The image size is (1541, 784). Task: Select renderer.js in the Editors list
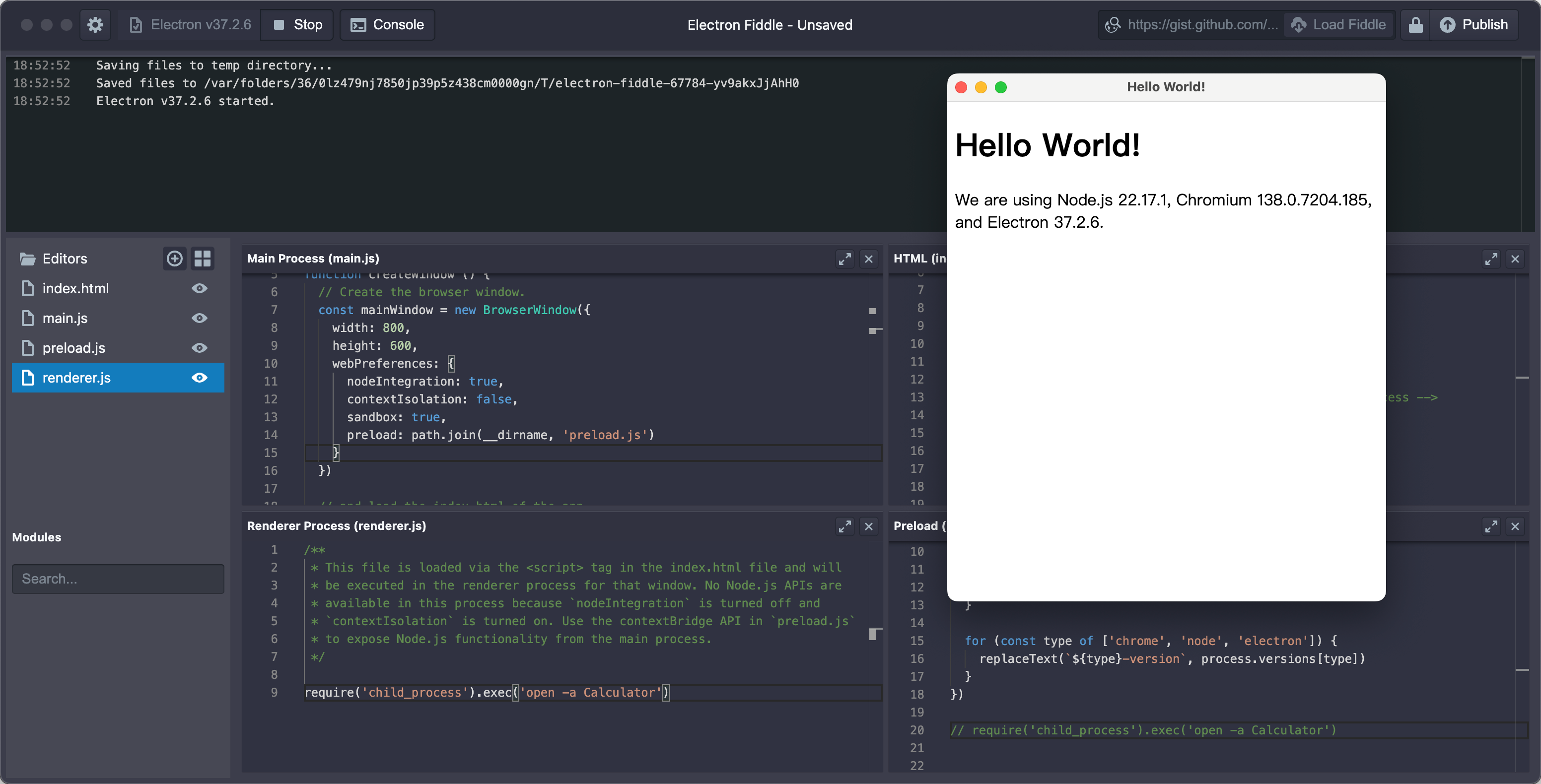click(118, 378)
